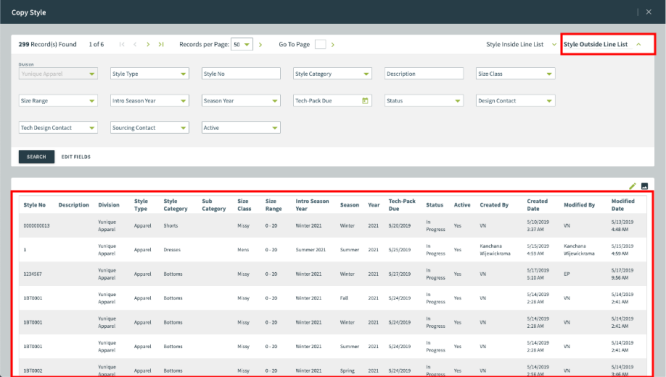Open the Intro Season Year dropdown

[x=149, y=101]
